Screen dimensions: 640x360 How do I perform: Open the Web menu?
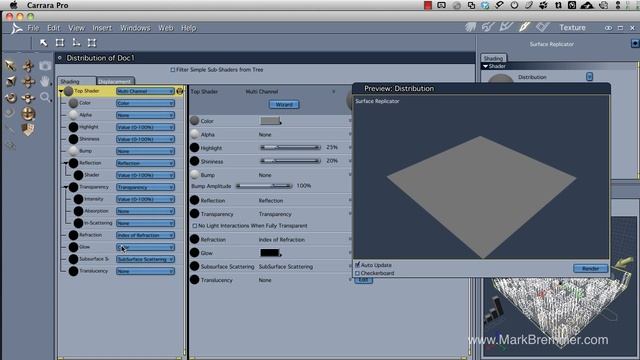pyautogui.click(x=166, y=28)
